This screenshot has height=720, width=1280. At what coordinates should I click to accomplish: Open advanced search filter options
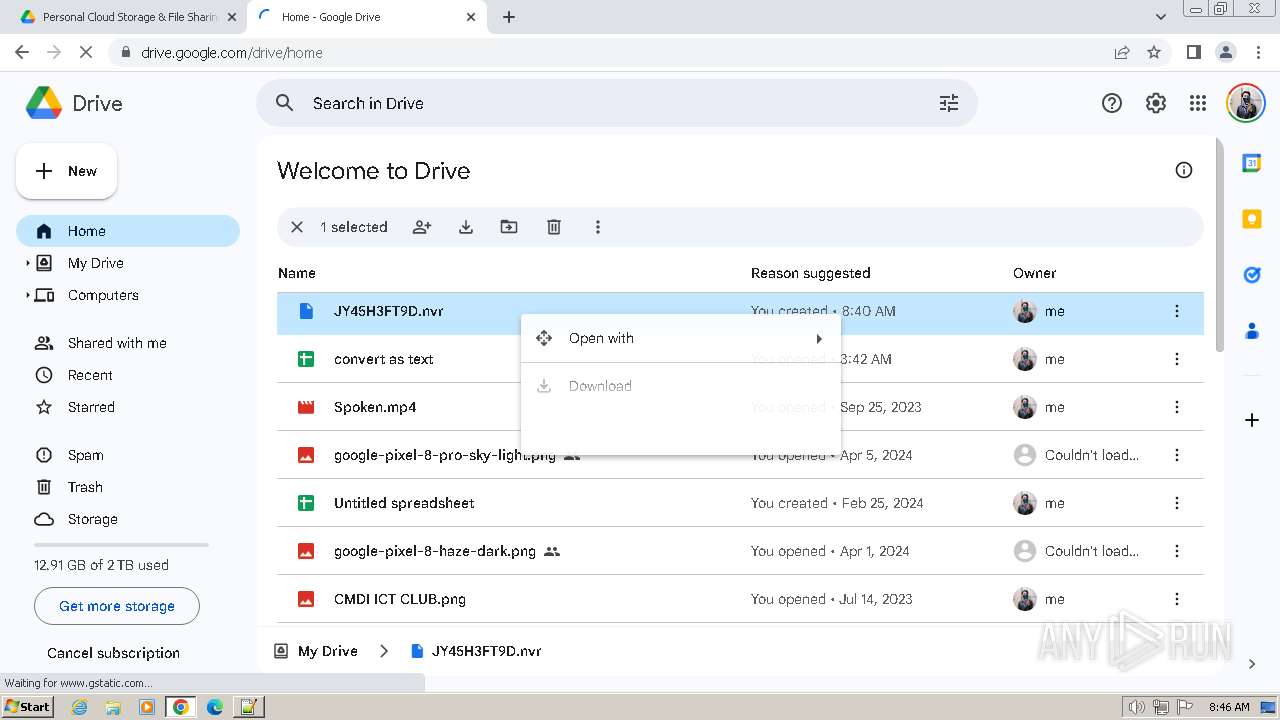tap(949, 103)
